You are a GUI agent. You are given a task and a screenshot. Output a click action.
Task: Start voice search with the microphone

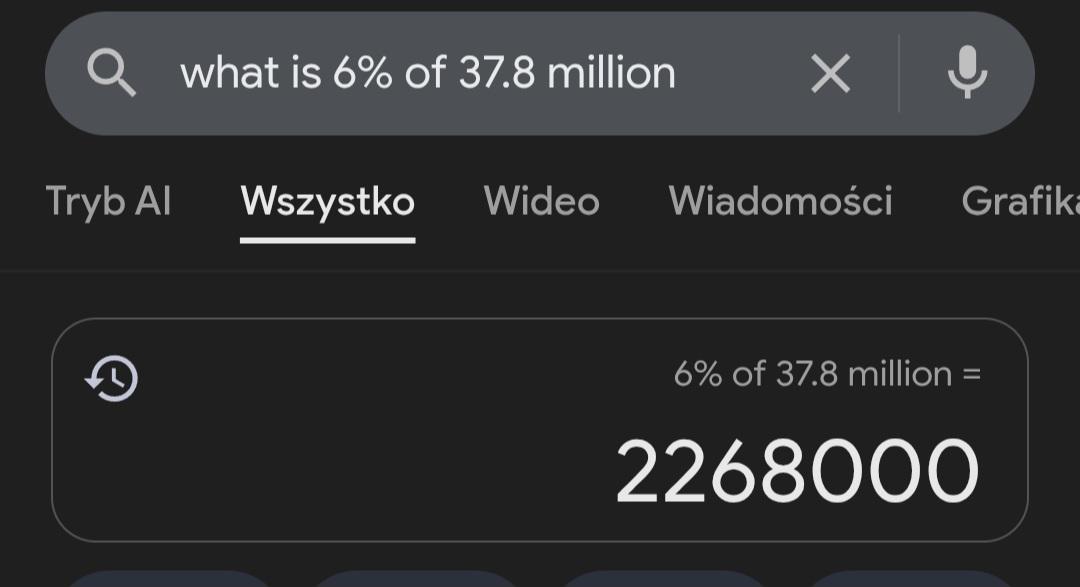point(967,73)
